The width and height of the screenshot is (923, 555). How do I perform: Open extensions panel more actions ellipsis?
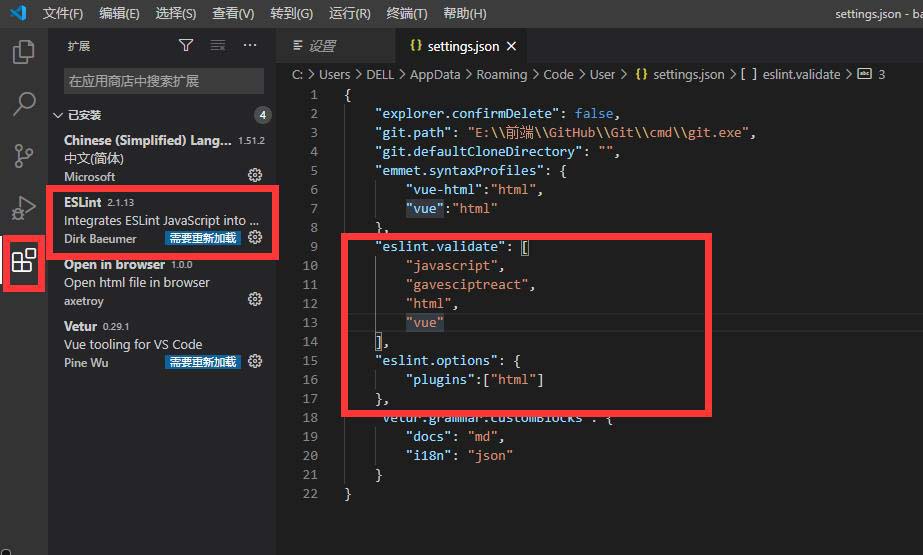pos(250,45)
